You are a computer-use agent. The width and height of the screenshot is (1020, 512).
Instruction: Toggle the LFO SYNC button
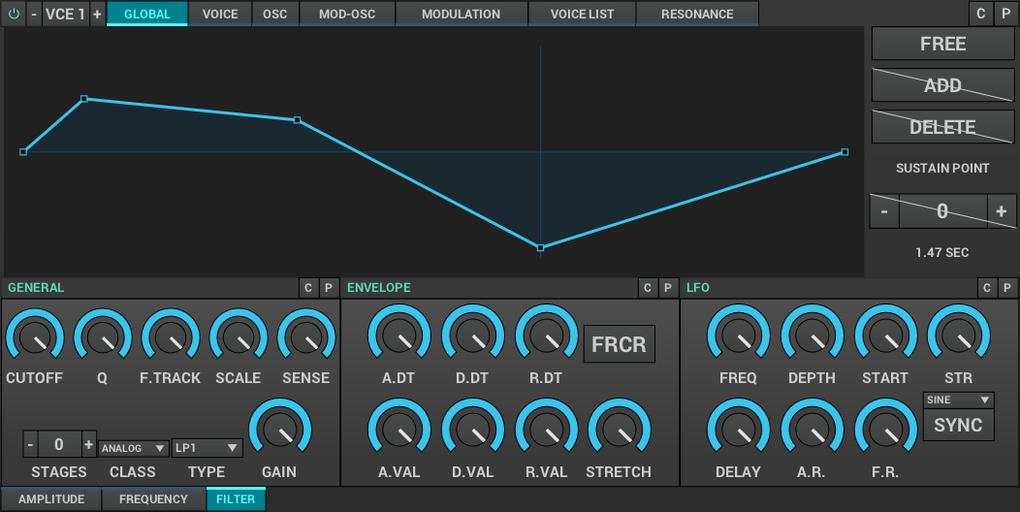click(x=957, y=425)
